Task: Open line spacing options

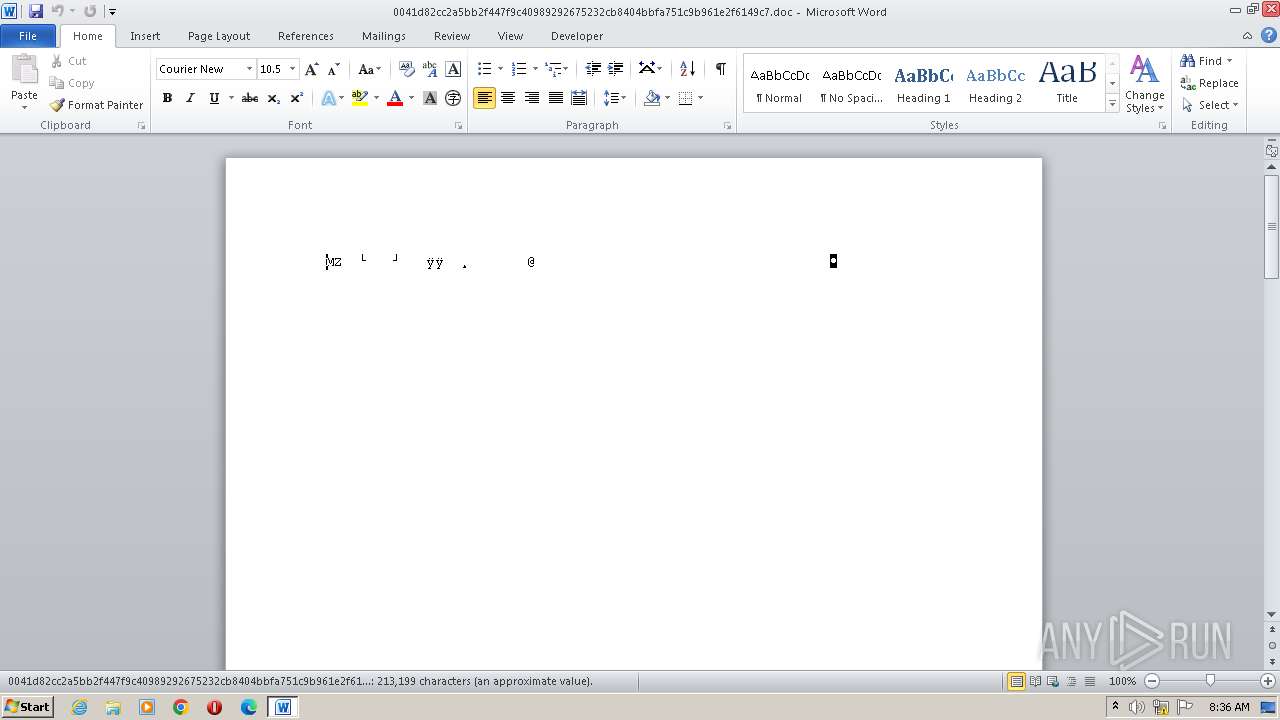Action: point(614,98)
